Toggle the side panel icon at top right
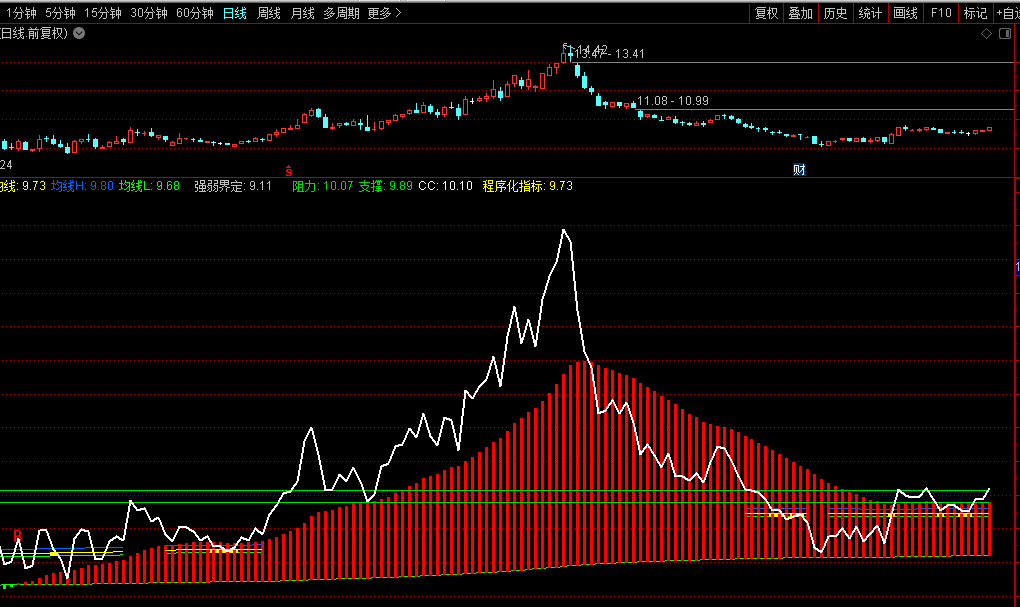Screen dimensions: 1020x607 1004,34
